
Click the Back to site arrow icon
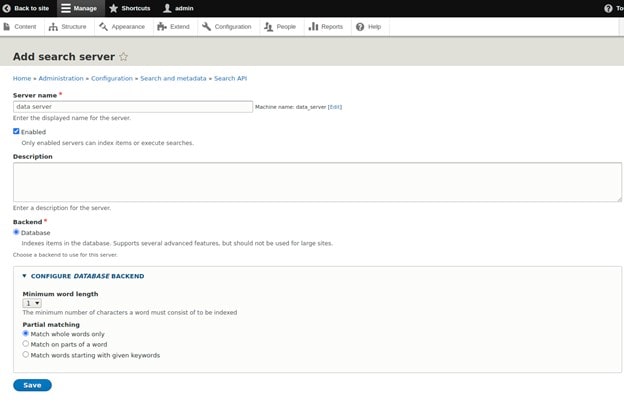pos(6,8)
